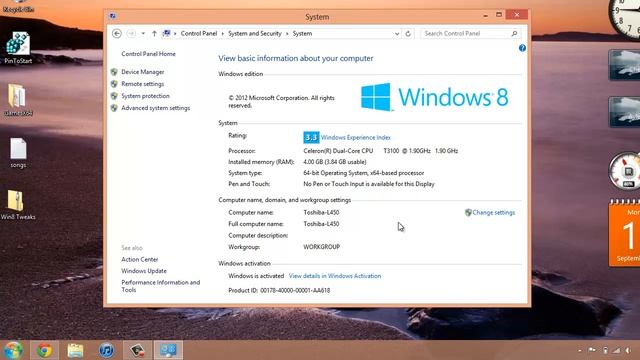This screenshot has width=640, height=360.
Task: Open iTunes from taskbar
Action: (107, 350)
